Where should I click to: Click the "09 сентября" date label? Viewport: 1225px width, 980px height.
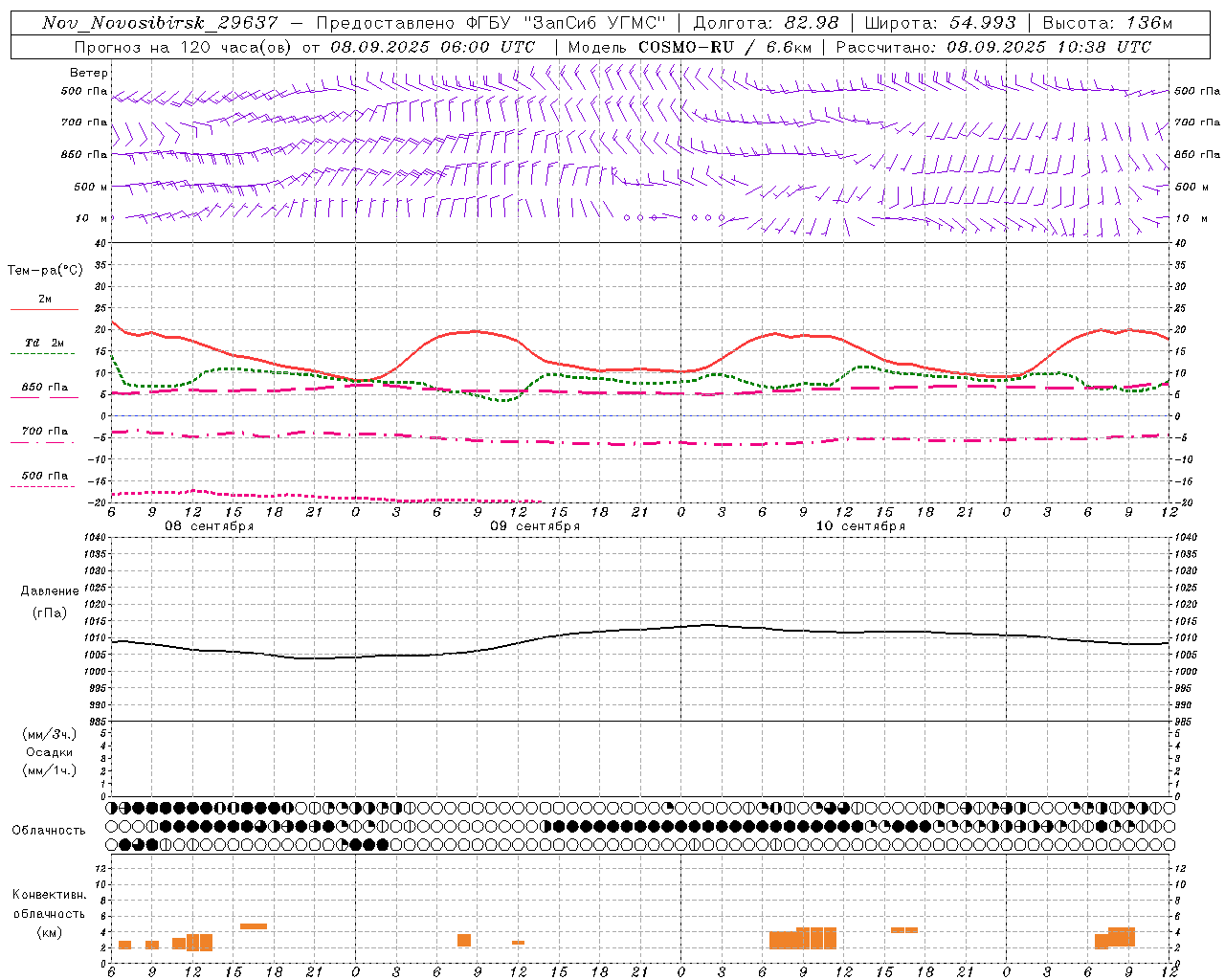coord(535,526)
